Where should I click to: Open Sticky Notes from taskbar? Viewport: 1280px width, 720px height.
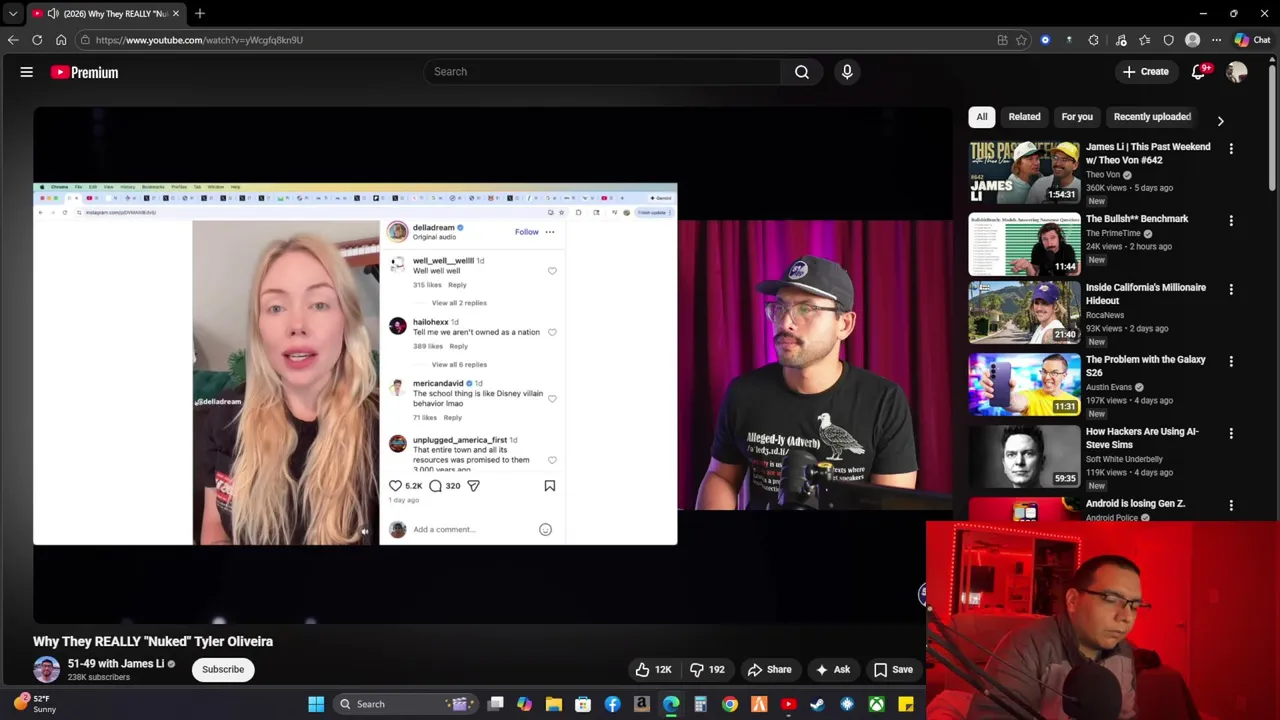tap(905, 704)
